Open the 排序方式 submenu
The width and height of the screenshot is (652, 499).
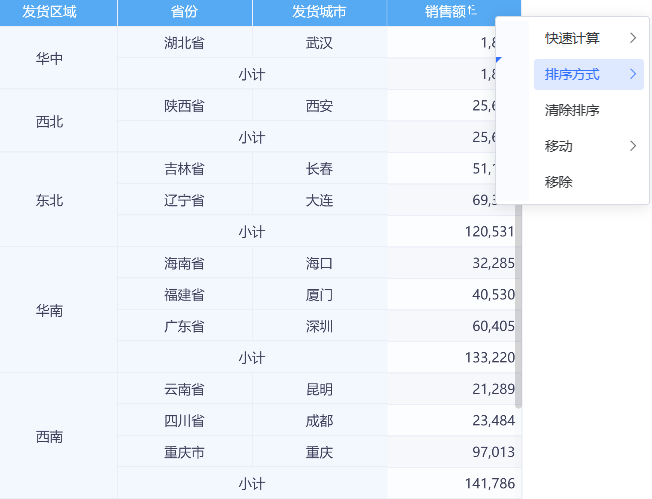coord(589,74)
